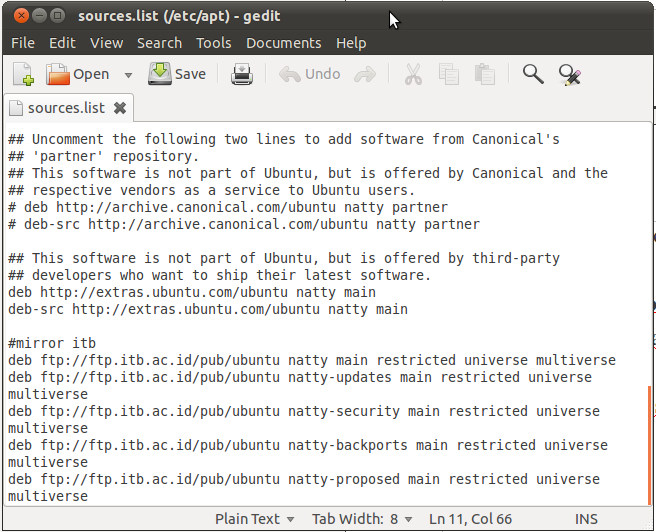Click the '#mirror itb' comment line
The width and height of the screenshot is (656, 532).
[x=52, y=343]
